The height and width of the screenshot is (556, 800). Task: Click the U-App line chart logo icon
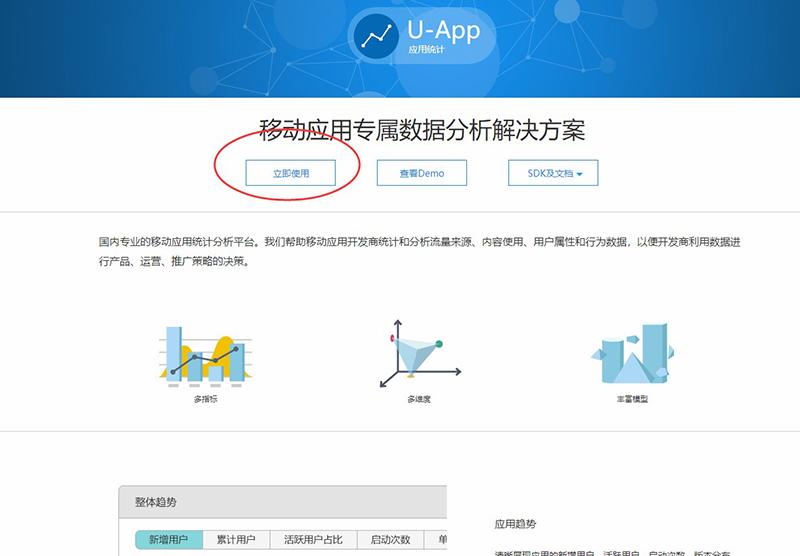378,36
